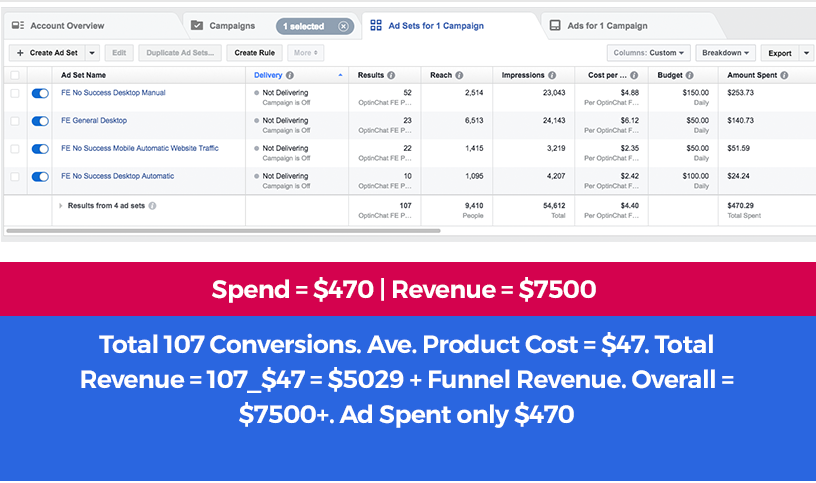Viewport: 816px width, 483px height.
Task: Click the Results column info icon
Action: 391,75
